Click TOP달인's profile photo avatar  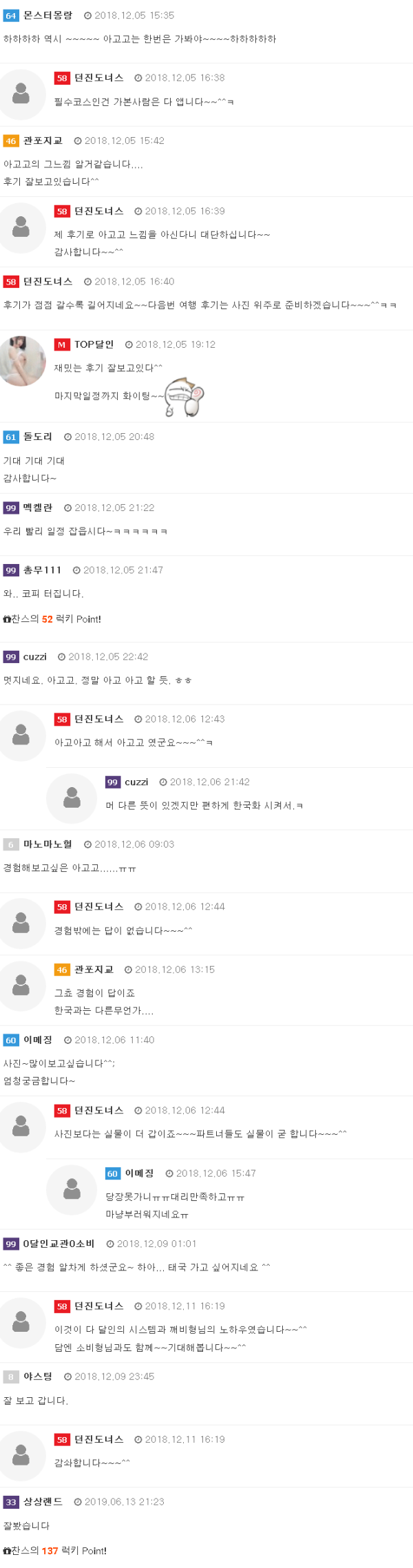tap(22, 361)
